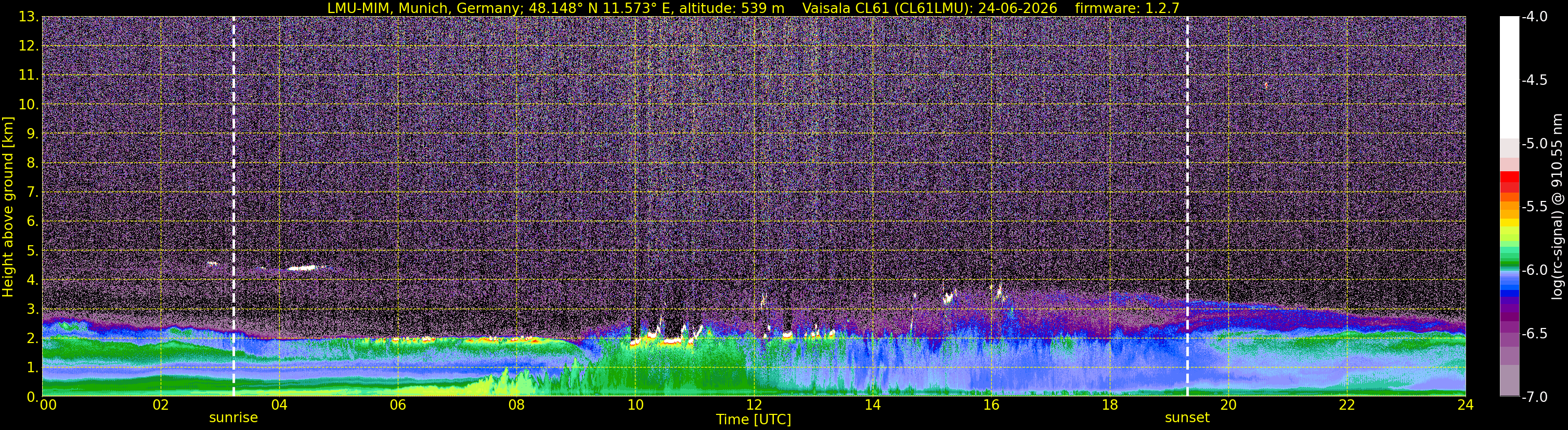
Task: Click the '13.' height axis tick label
Action: pyautogui.click(x=29, y=17)
